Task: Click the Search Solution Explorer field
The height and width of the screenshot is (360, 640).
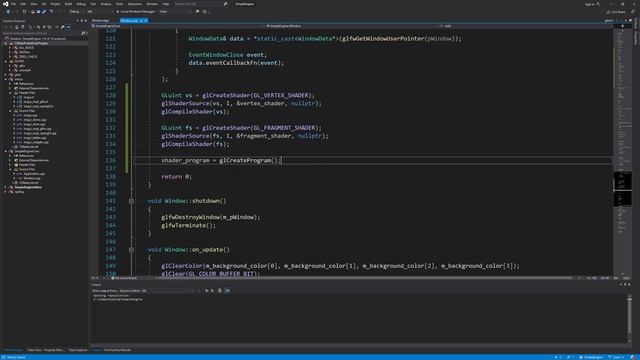Action: (x=44, y=33)
